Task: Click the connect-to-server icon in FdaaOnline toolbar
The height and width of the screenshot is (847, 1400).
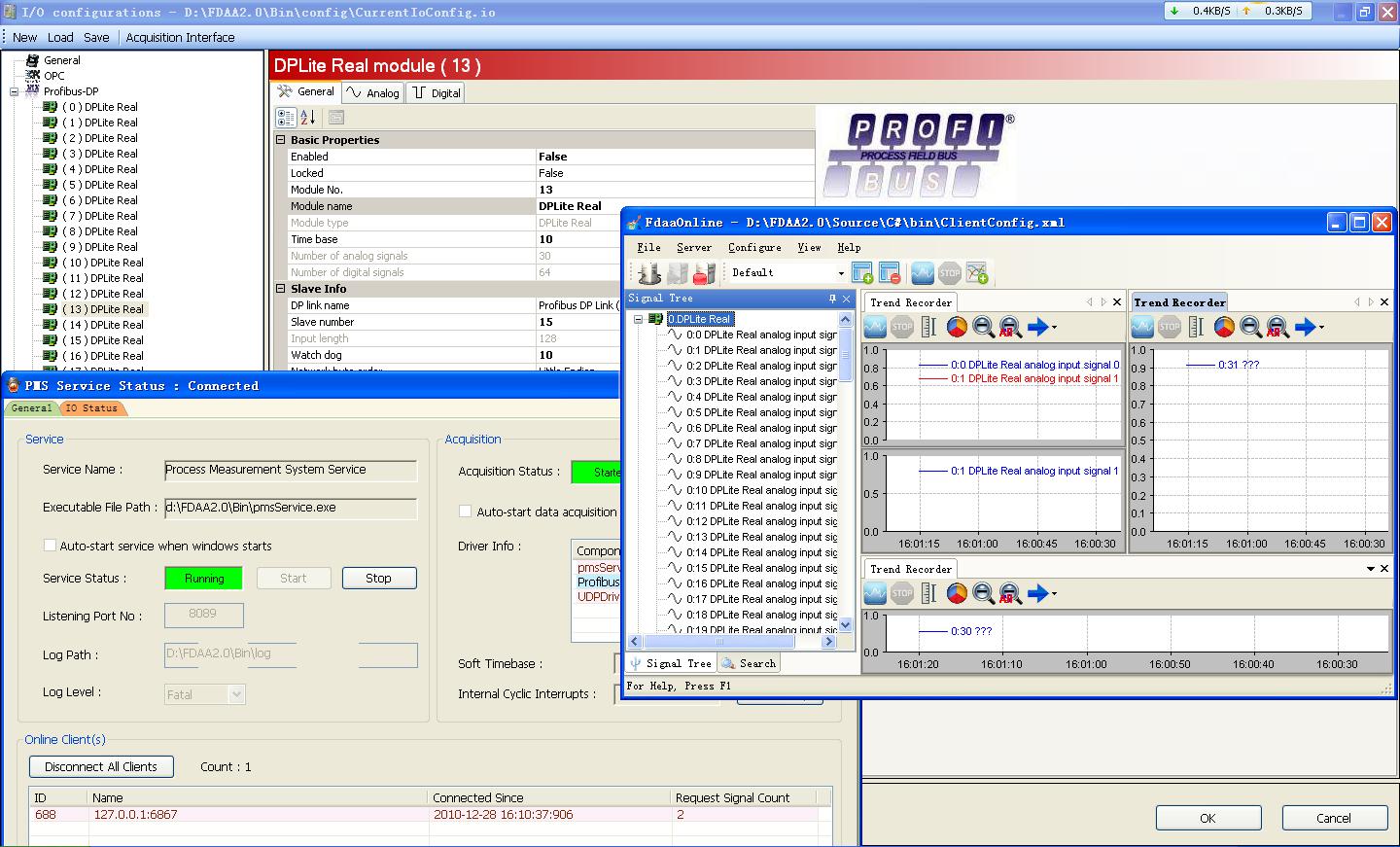Action: (649, 273)
